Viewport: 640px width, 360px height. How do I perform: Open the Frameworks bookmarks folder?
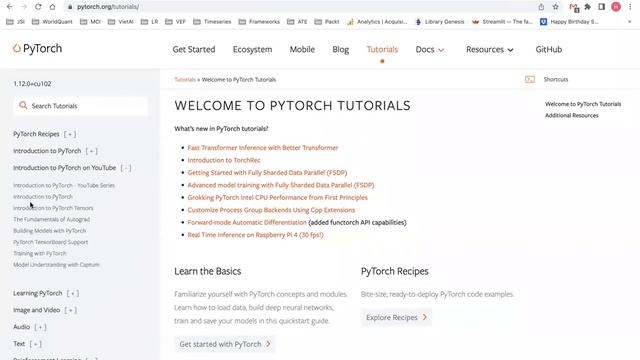click(x=259, y=22)
